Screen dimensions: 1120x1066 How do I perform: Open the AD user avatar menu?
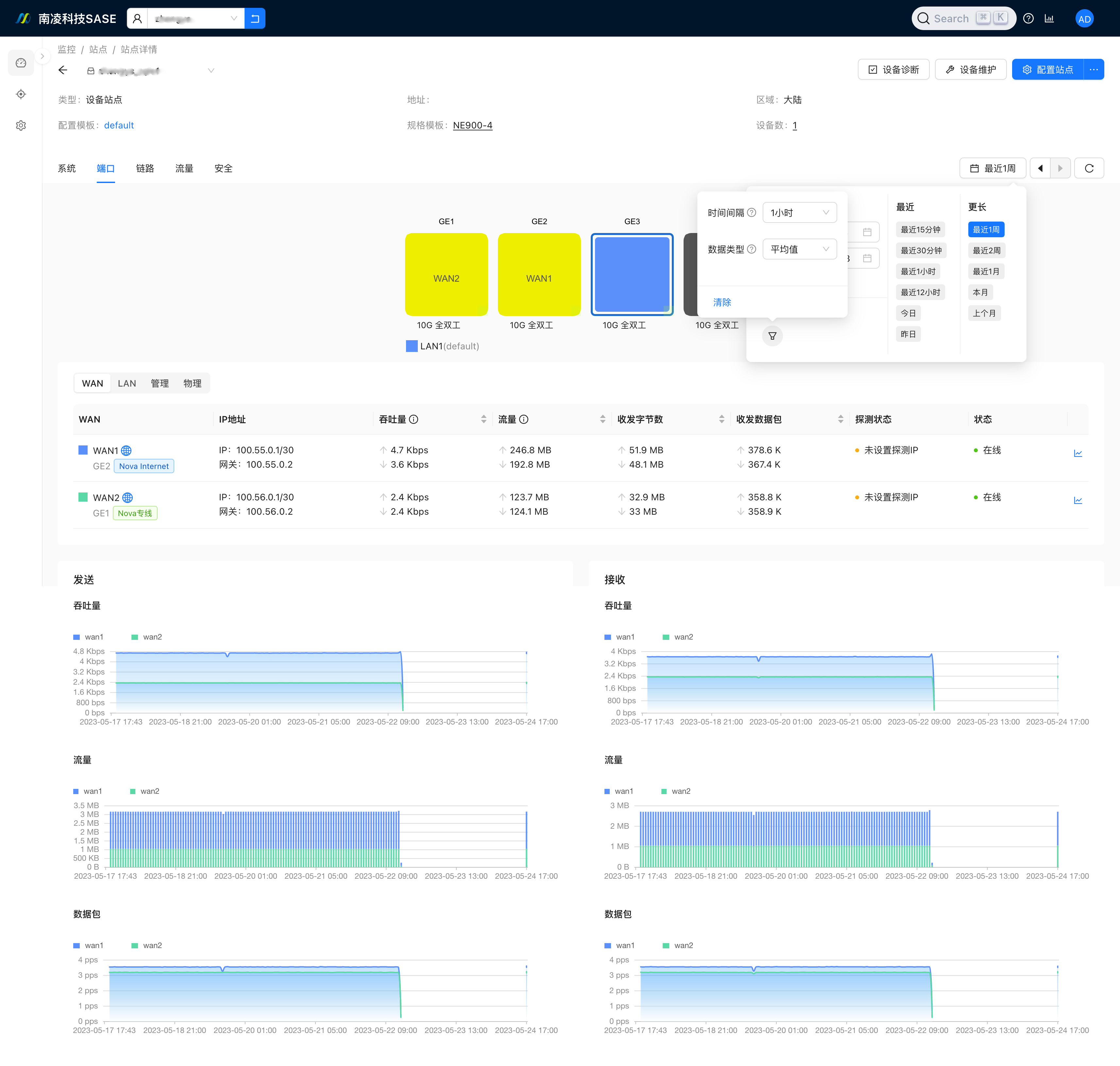(1084, 19)
